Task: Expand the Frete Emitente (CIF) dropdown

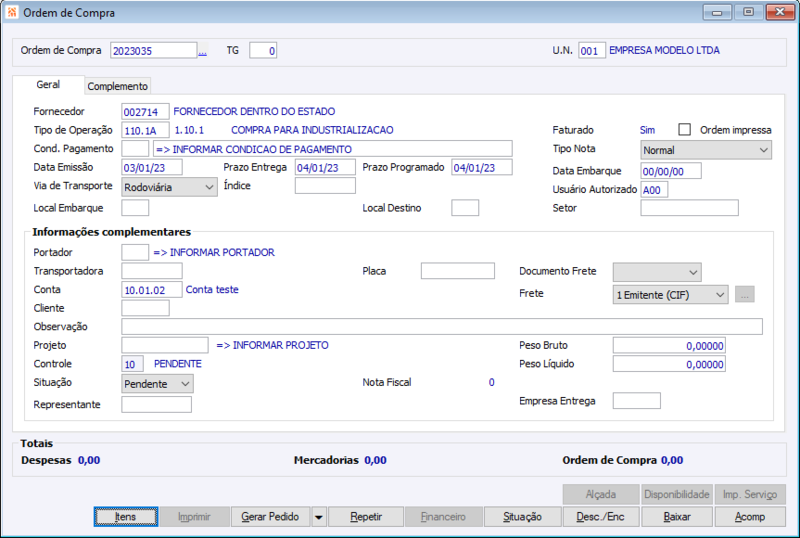Action: pos(670,295)
